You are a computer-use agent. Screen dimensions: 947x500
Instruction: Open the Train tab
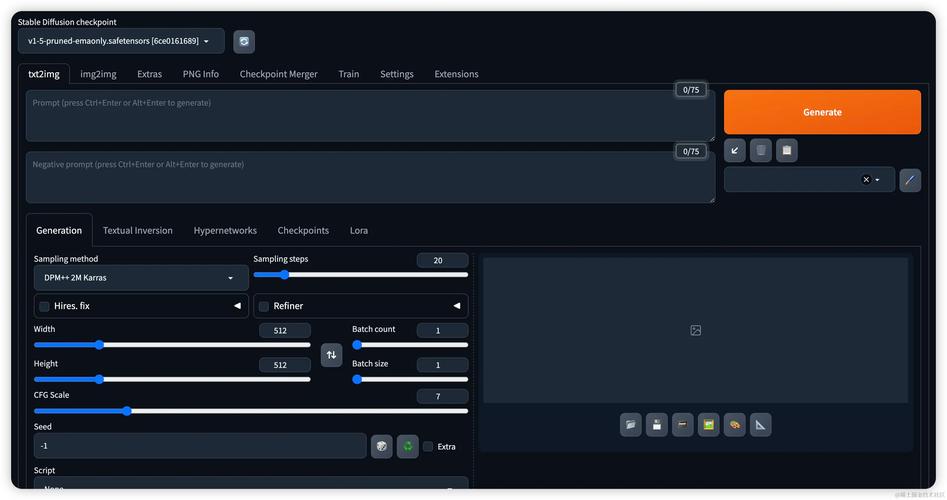(348, 74)
